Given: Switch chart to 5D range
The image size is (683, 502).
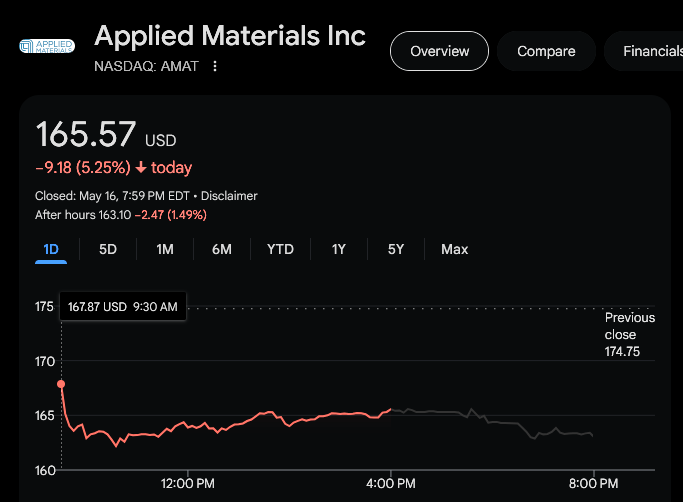Looking at the screenshot, I should [108, 249].
